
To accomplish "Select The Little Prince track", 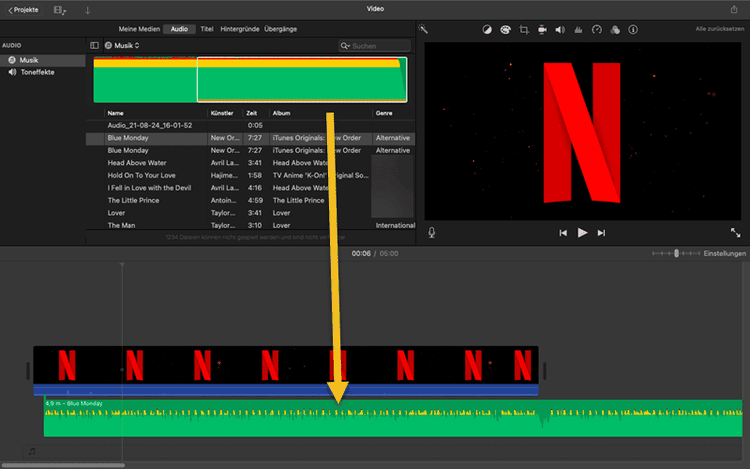I will (250, 200).
